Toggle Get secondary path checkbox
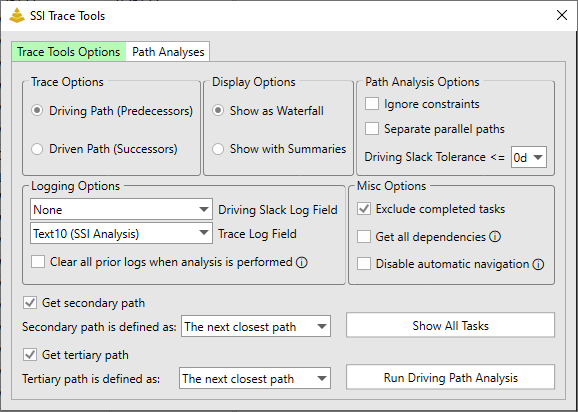This screenshot has width=578, height=412. pyautogui.click(x=30, y=303)
